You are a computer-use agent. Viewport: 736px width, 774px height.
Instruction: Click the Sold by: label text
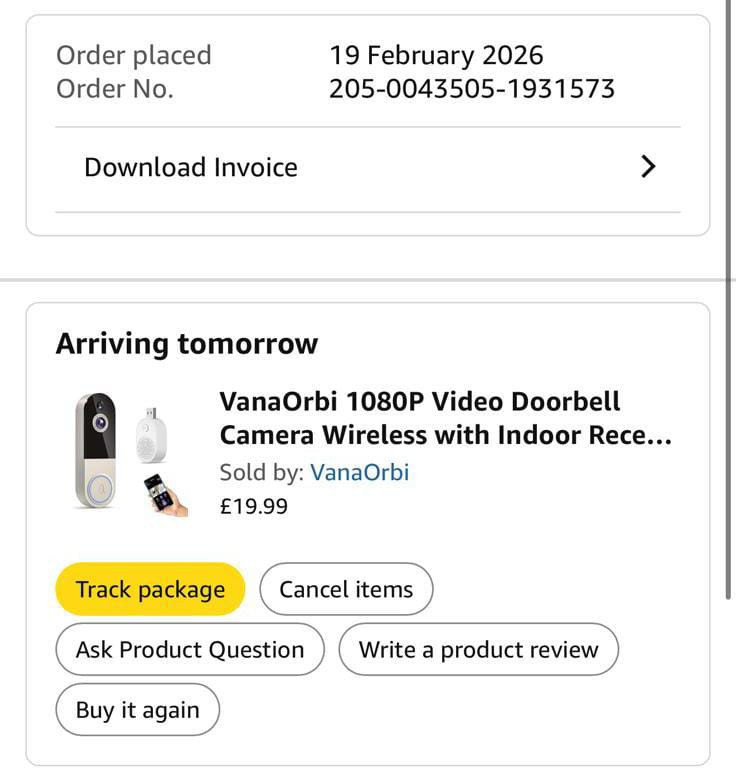[262, 472]
